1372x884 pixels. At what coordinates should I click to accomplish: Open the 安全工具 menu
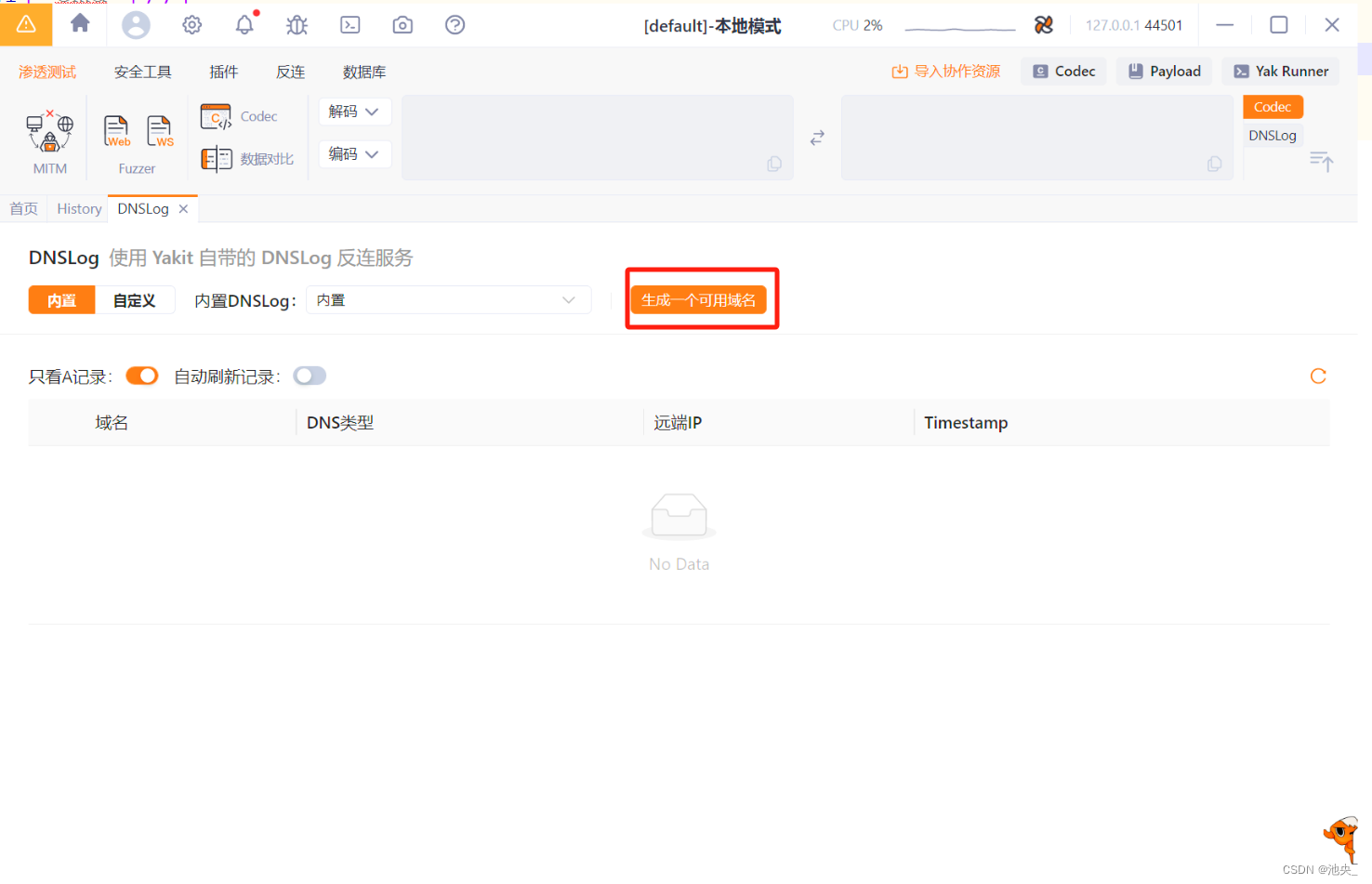tap(143, 72)
